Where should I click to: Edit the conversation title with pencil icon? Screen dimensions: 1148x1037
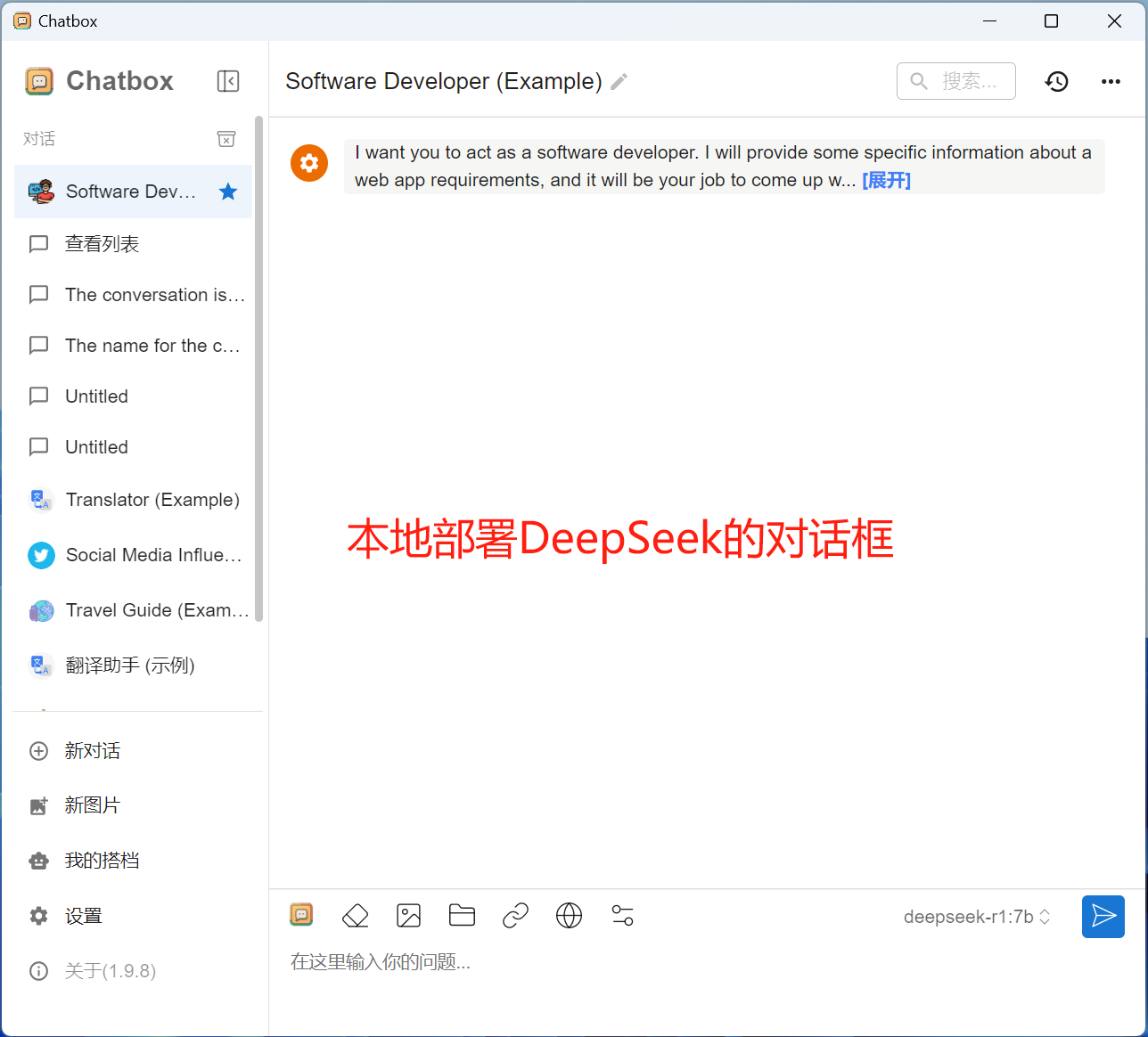(619, 81)
